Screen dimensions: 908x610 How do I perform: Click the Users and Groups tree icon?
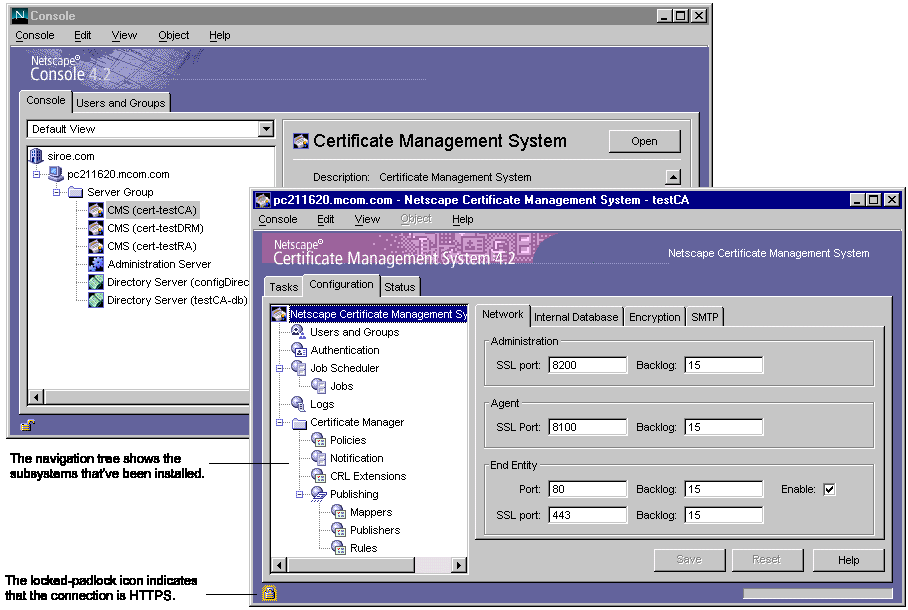[x=298, y=332]
